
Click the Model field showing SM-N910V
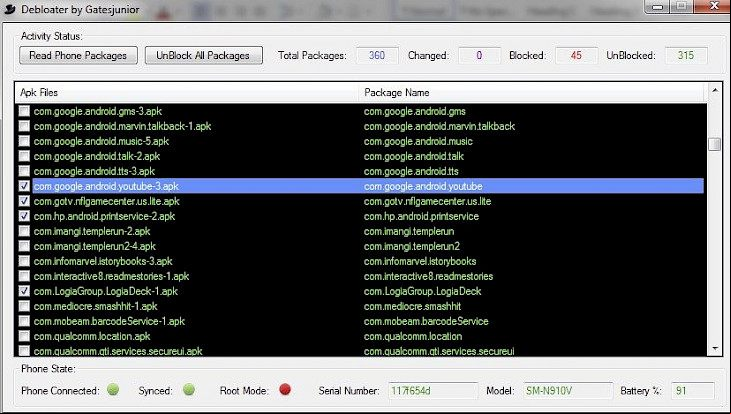568,391
